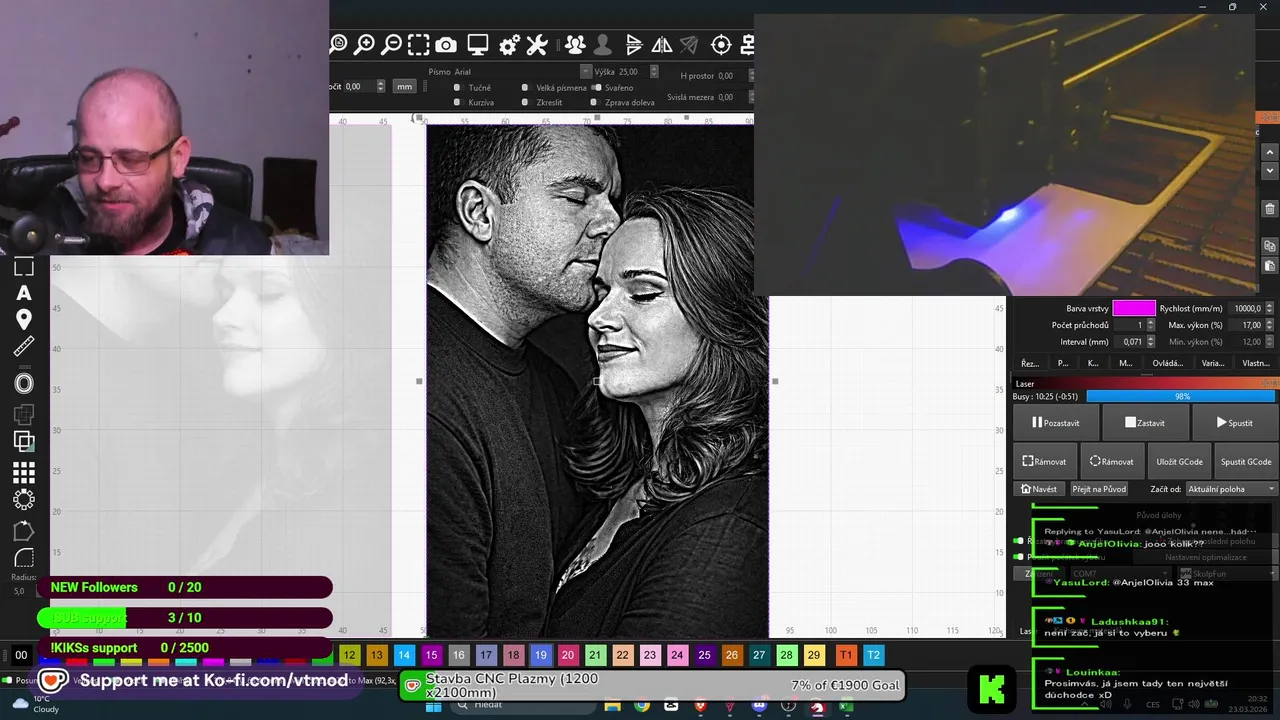1280x720 pixels.
Task: Select the Grid Array tool
Action: point(24,472)
